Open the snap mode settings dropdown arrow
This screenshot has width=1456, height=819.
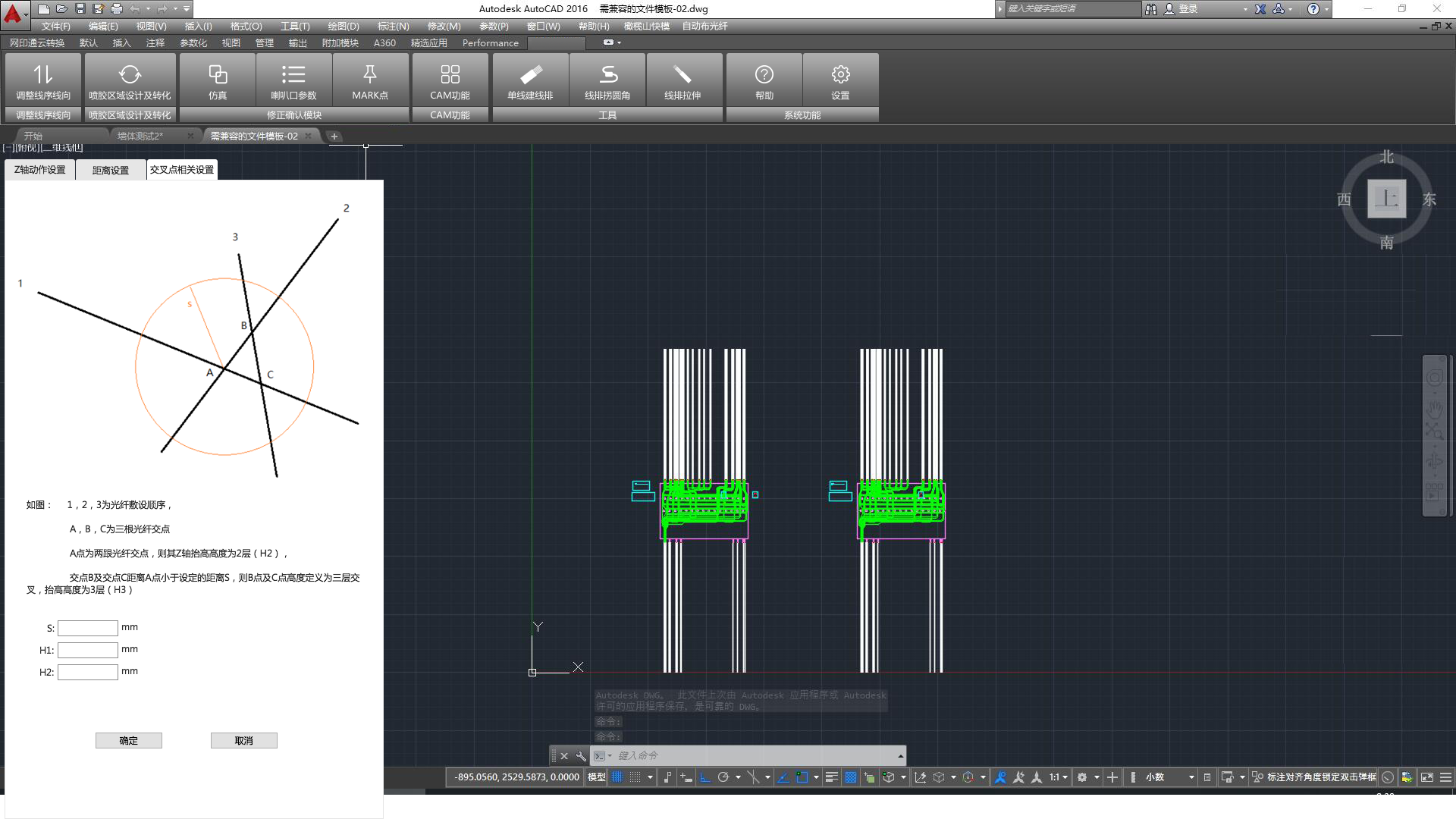[650, 777]
